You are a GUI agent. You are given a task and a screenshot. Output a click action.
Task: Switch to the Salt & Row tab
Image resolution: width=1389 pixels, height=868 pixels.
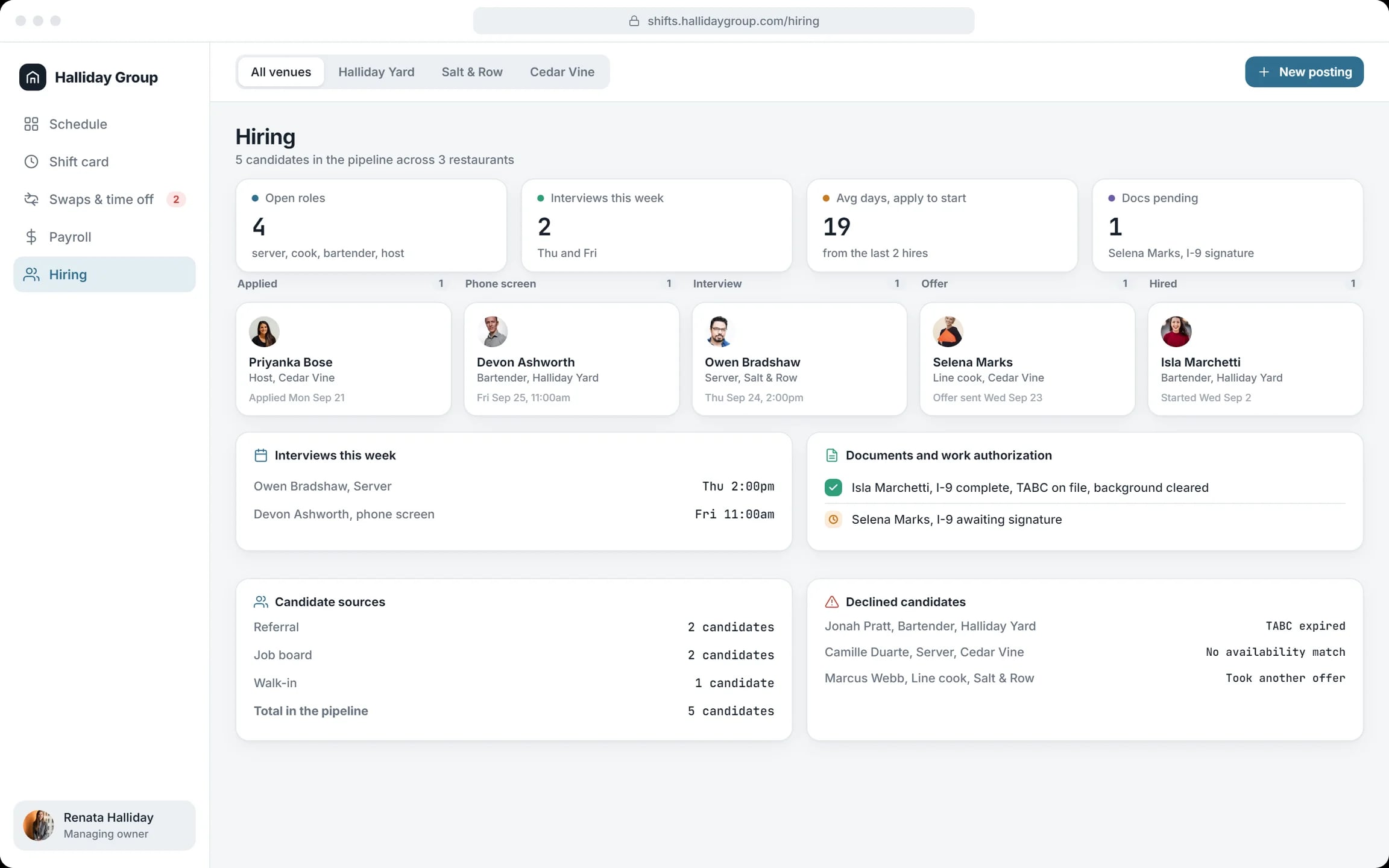point(472,72)
